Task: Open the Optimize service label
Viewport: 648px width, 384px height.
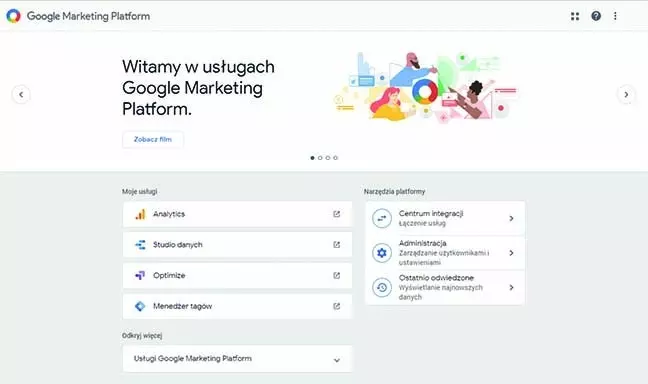Action: (169, 275)
